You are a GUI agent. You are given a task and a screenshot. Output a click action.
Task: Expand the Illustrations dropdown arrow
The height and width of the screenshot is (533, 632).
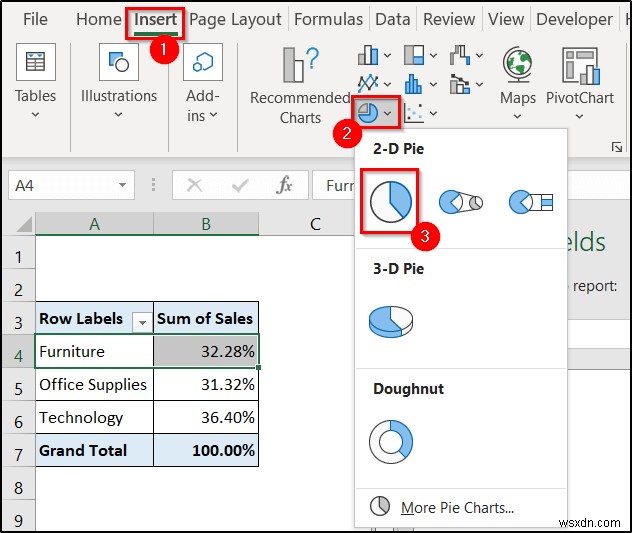click(118, 115)
